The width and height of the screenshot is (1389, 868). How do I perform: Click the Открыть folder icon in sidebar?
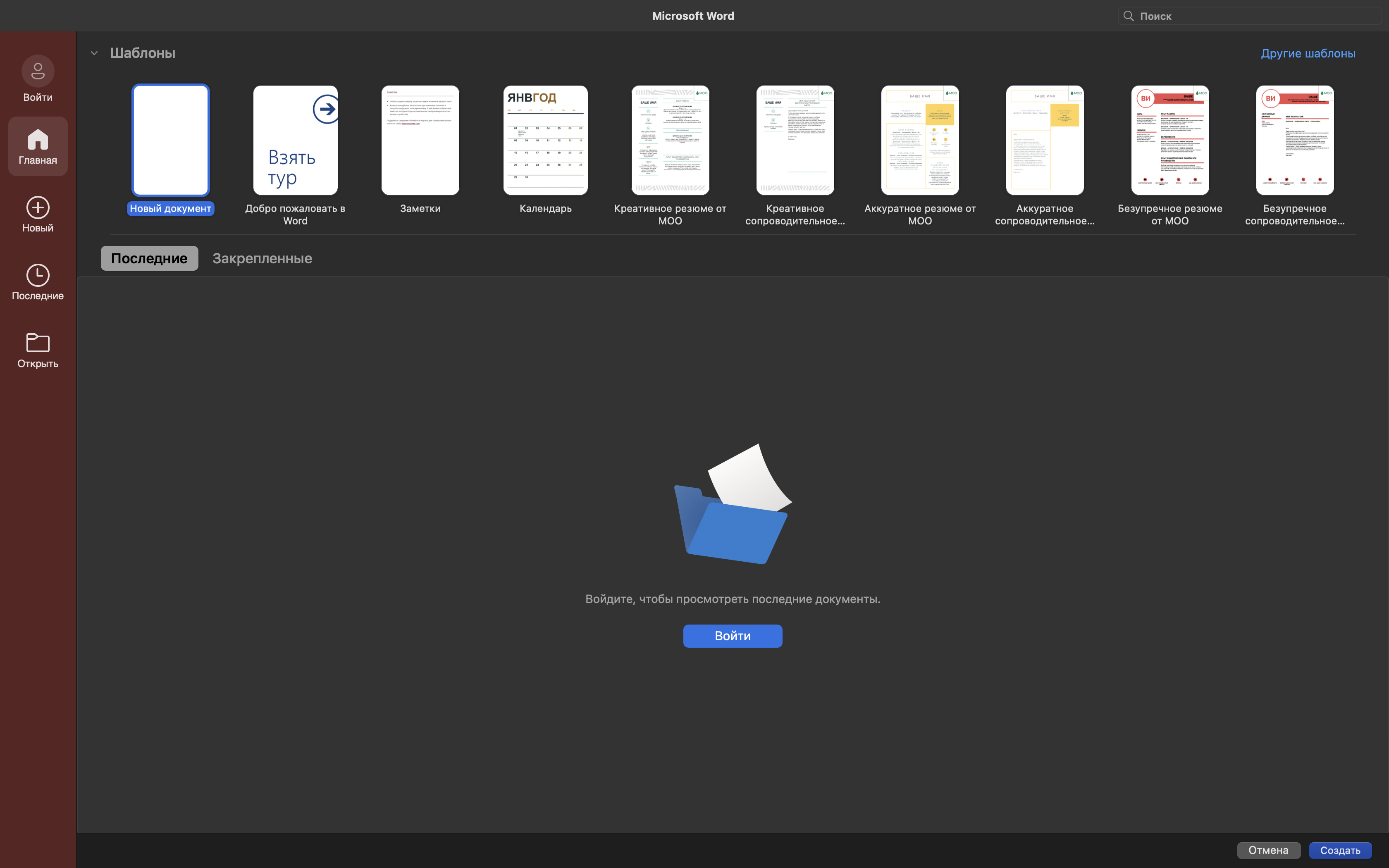pyautogui.click(x=38, y=343)
